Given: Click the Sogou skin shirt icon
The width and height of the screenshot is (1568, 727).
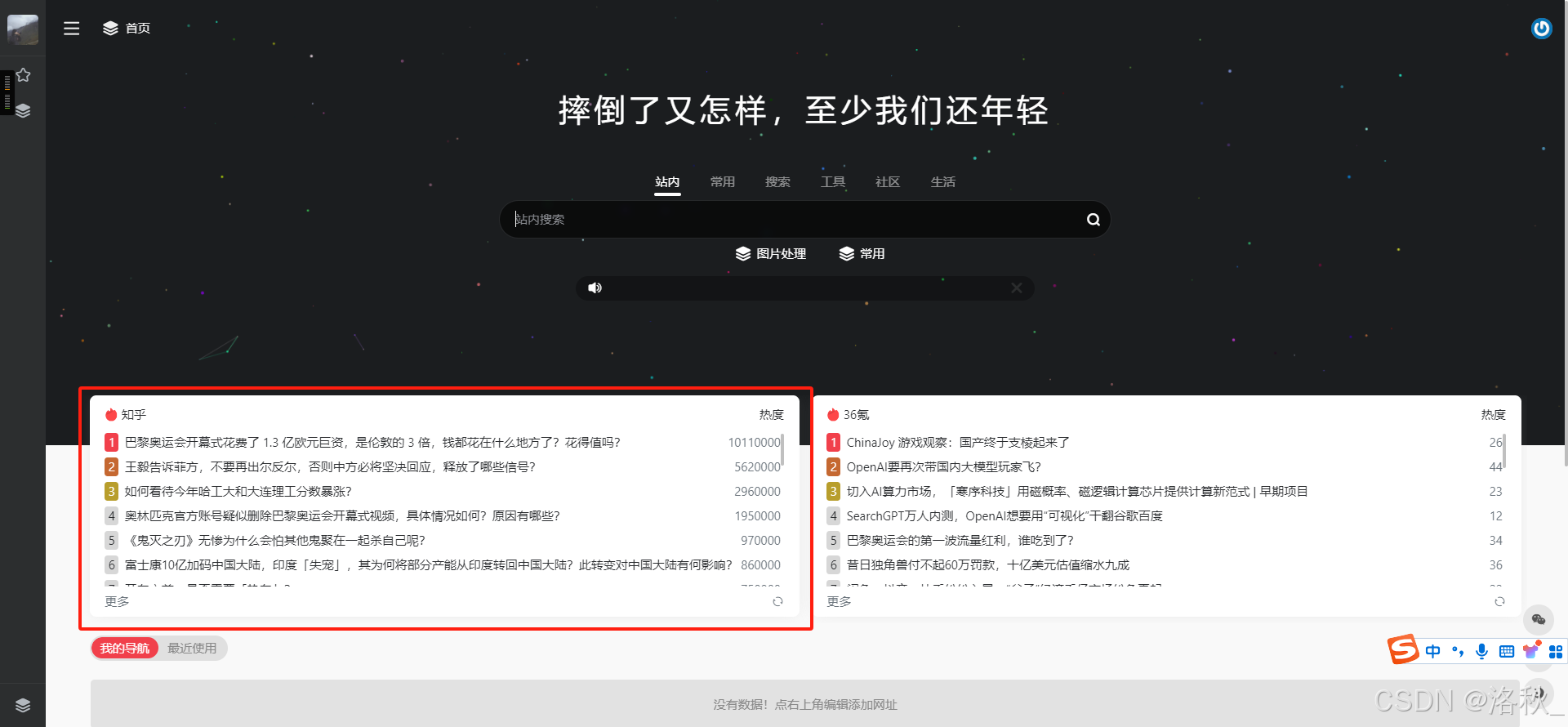Looking at the screenshot, I should pyautogui.click(x=1531, y=650).
